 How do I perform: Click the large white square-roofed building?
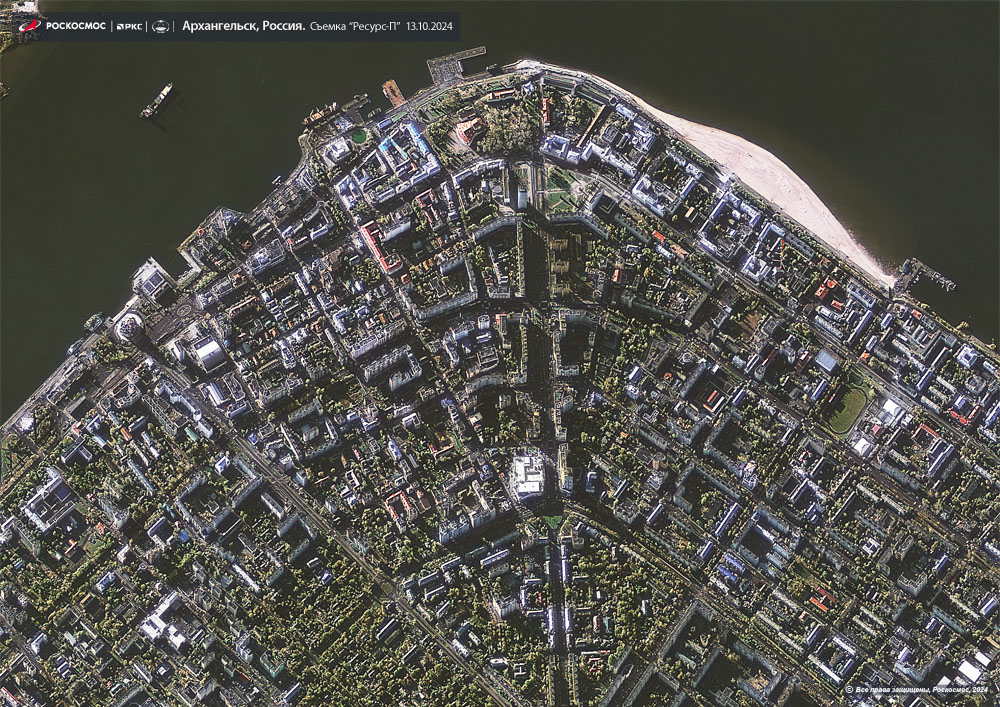[x=526, y=475]
